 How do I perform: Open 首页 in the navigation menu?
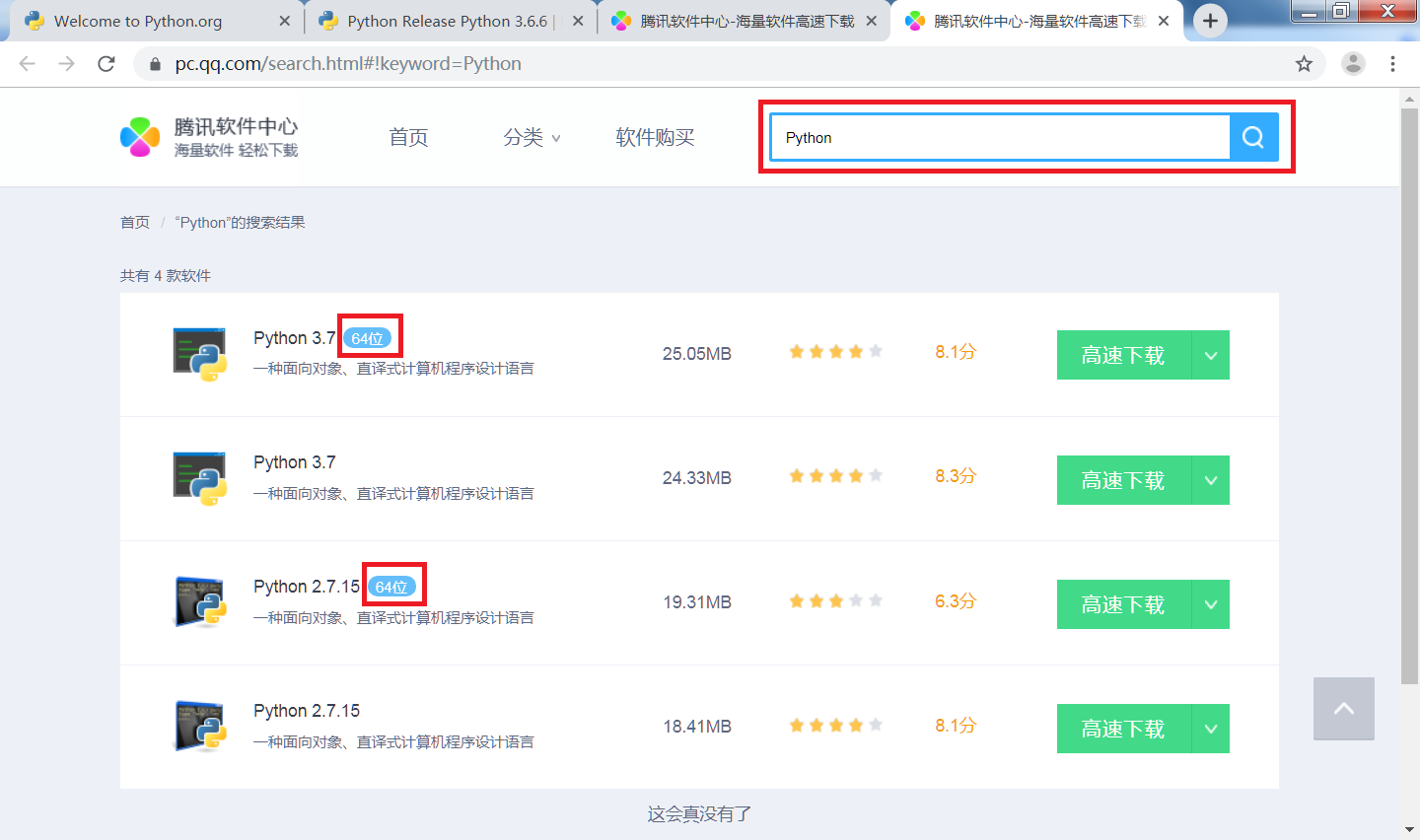pos(408,137)
